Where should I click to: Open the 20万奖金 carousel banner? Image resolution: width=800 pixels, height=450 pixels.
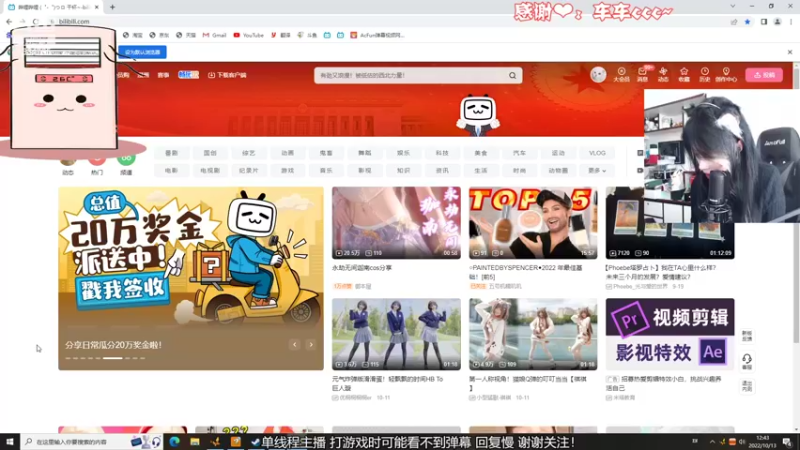point(191,278)
